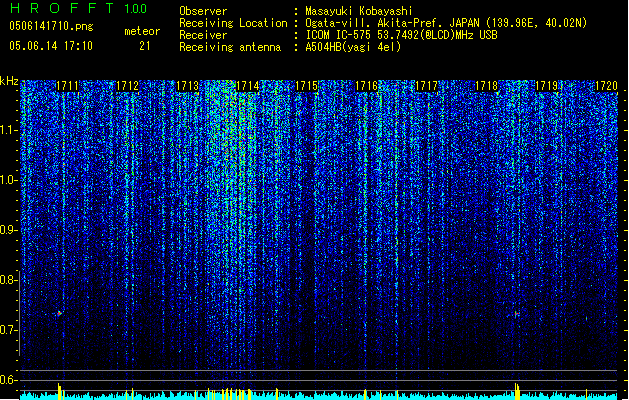Viewport: 629px width, 400px height.
Task: Click the date stamp 05.06.14 17:10
Action: 51,46
